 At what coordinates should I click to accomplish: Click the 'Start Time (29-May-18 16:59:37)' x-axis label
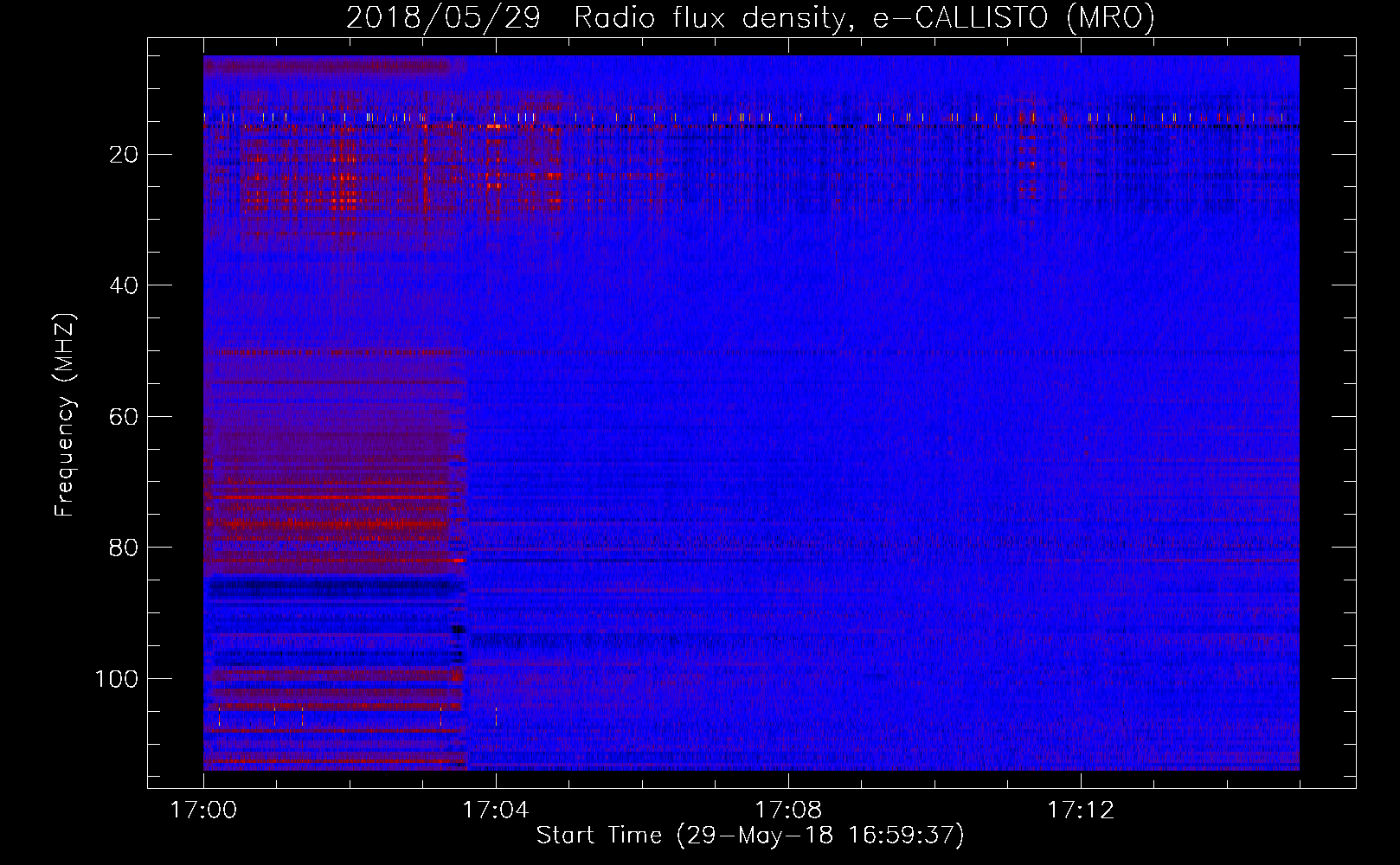coord(750,836)
